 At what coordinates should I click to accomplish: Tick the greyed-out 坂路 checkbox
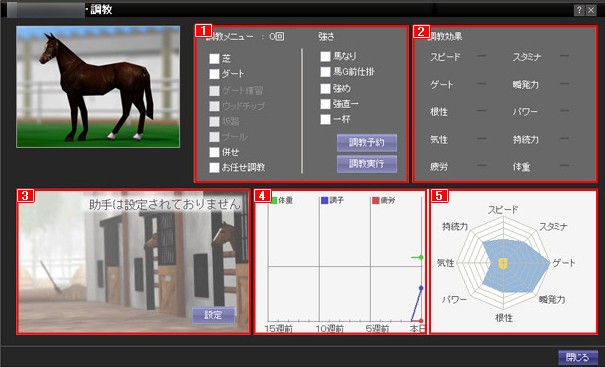215,122
